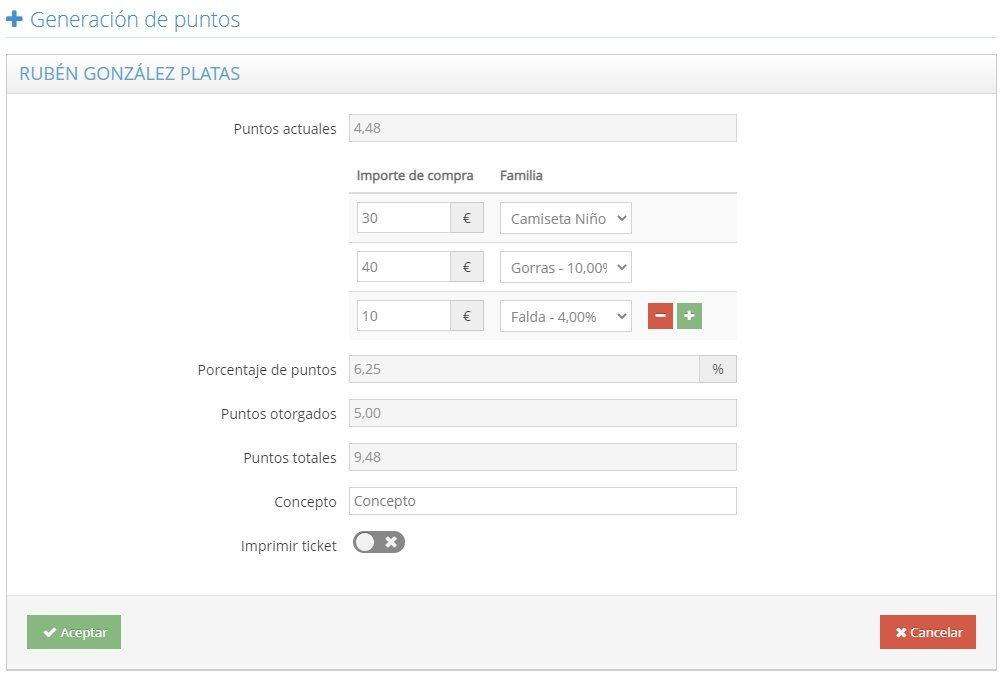The height and width of the screenshot is (676, 1005).
Task: Click the Porcentaje de puntos field showing 6,25
Action: (523, 369)
